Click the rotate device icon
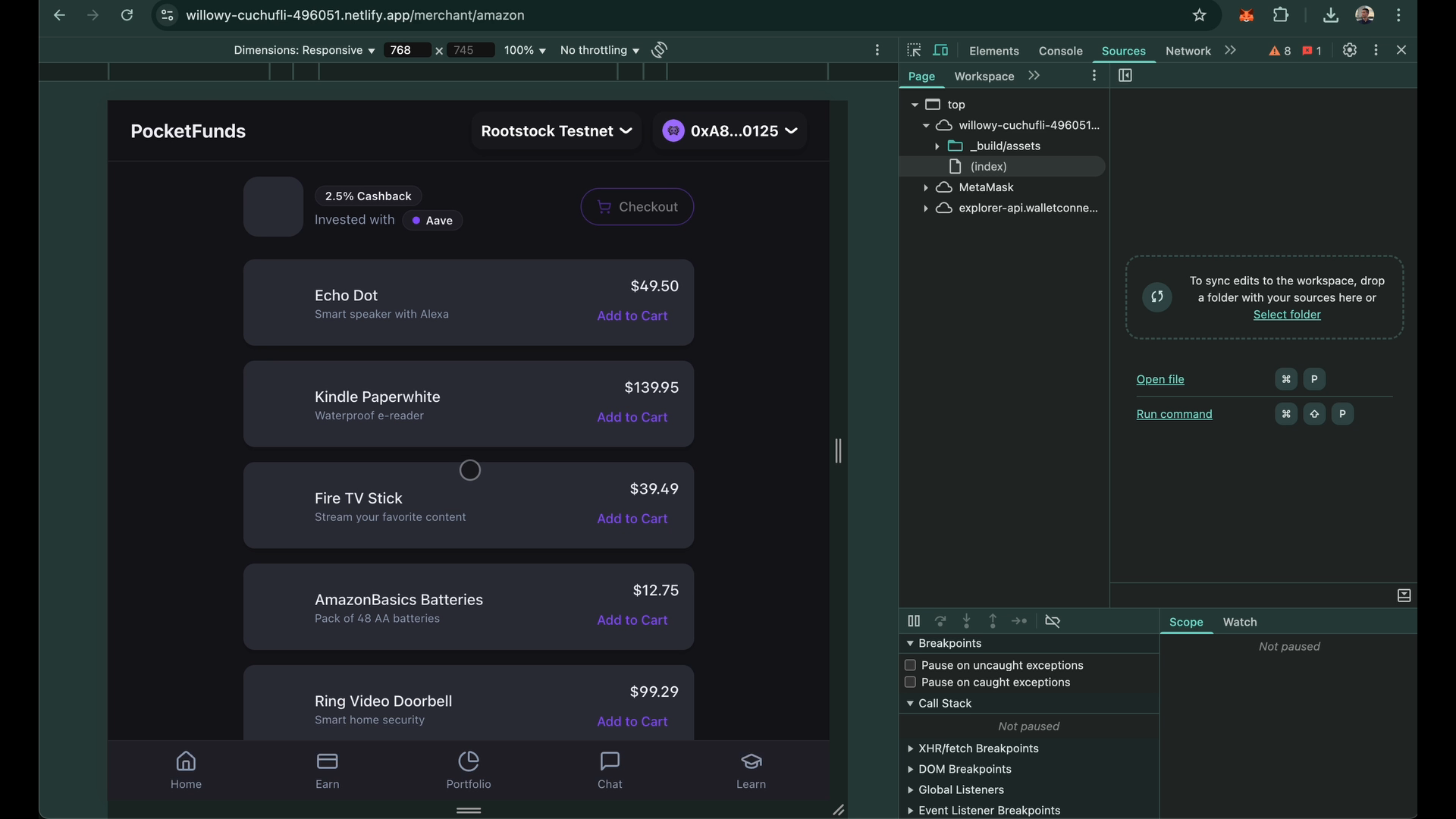1456x819 pixels. [x=660, y=50]
